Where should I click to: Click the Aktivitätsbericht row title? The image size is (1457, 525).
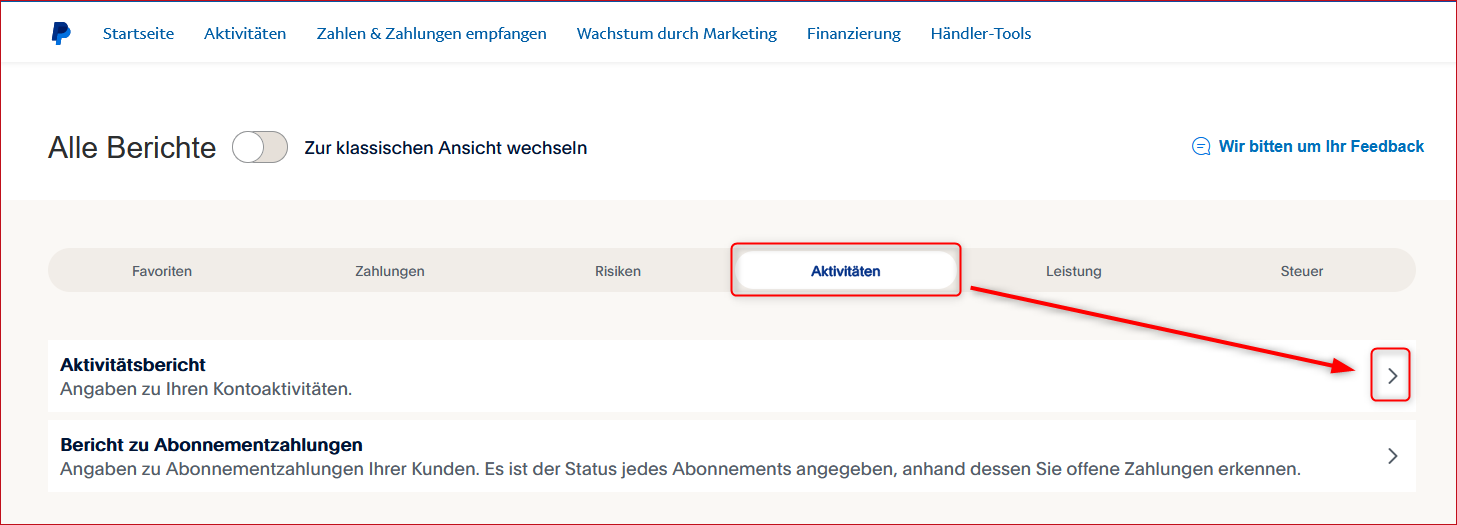coord(133,365)
